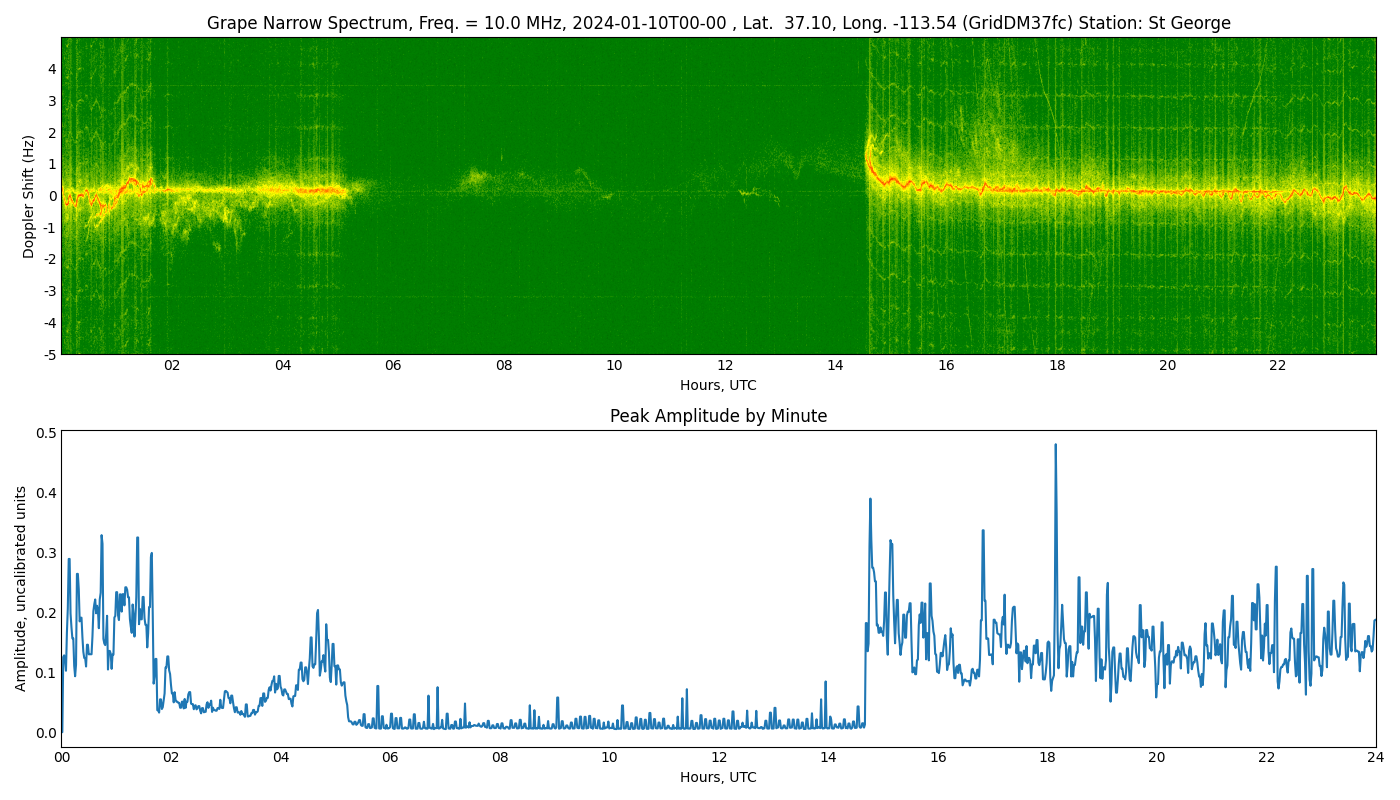Click the Doppler axis tick label -1
This screenshot has width=1400, height=800.
pyautogui.click(x=48, y=228)
